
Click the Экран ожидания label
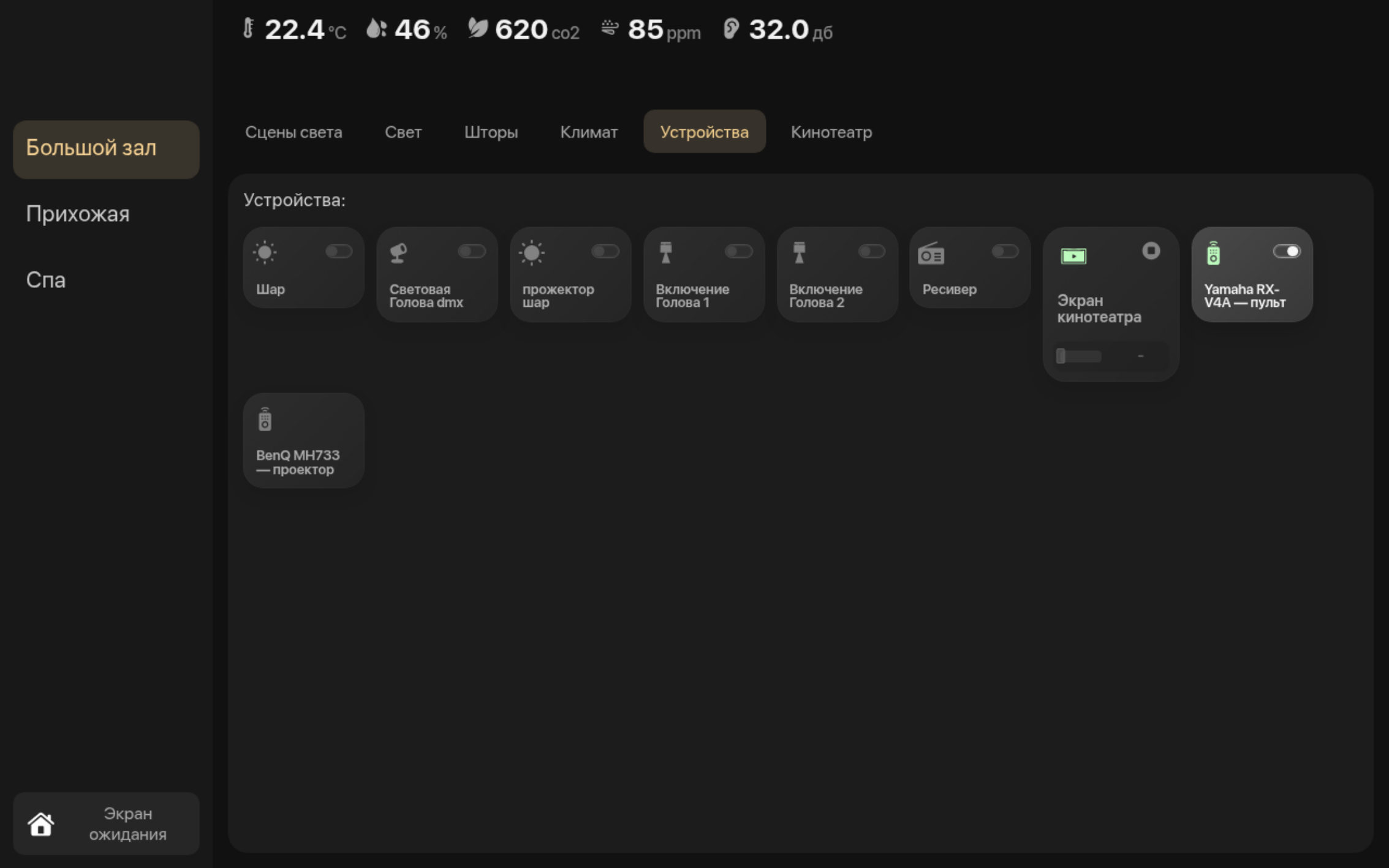pyautogui.click(x=127, y=824)
